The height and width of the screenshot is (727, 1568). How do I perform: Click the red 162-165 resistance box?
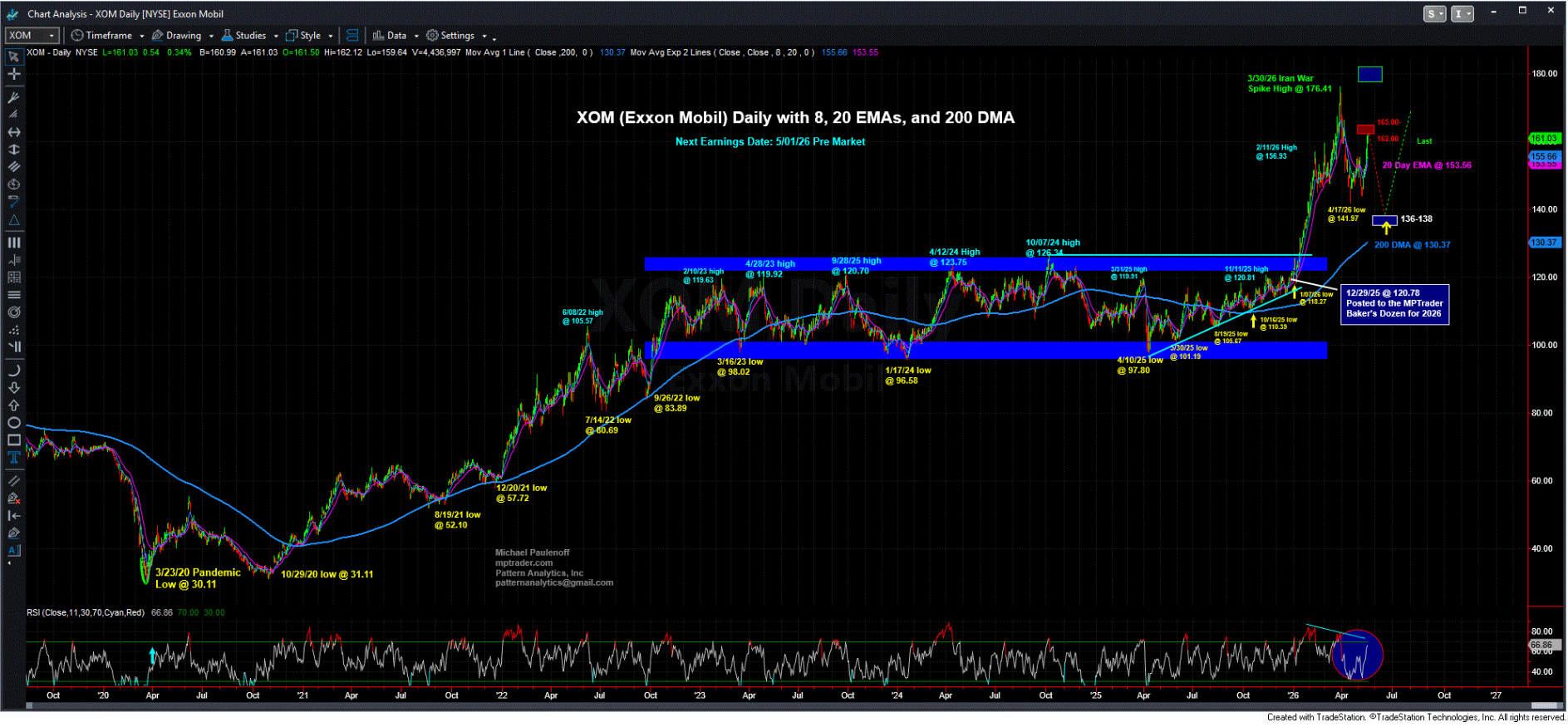point(1365,130)
